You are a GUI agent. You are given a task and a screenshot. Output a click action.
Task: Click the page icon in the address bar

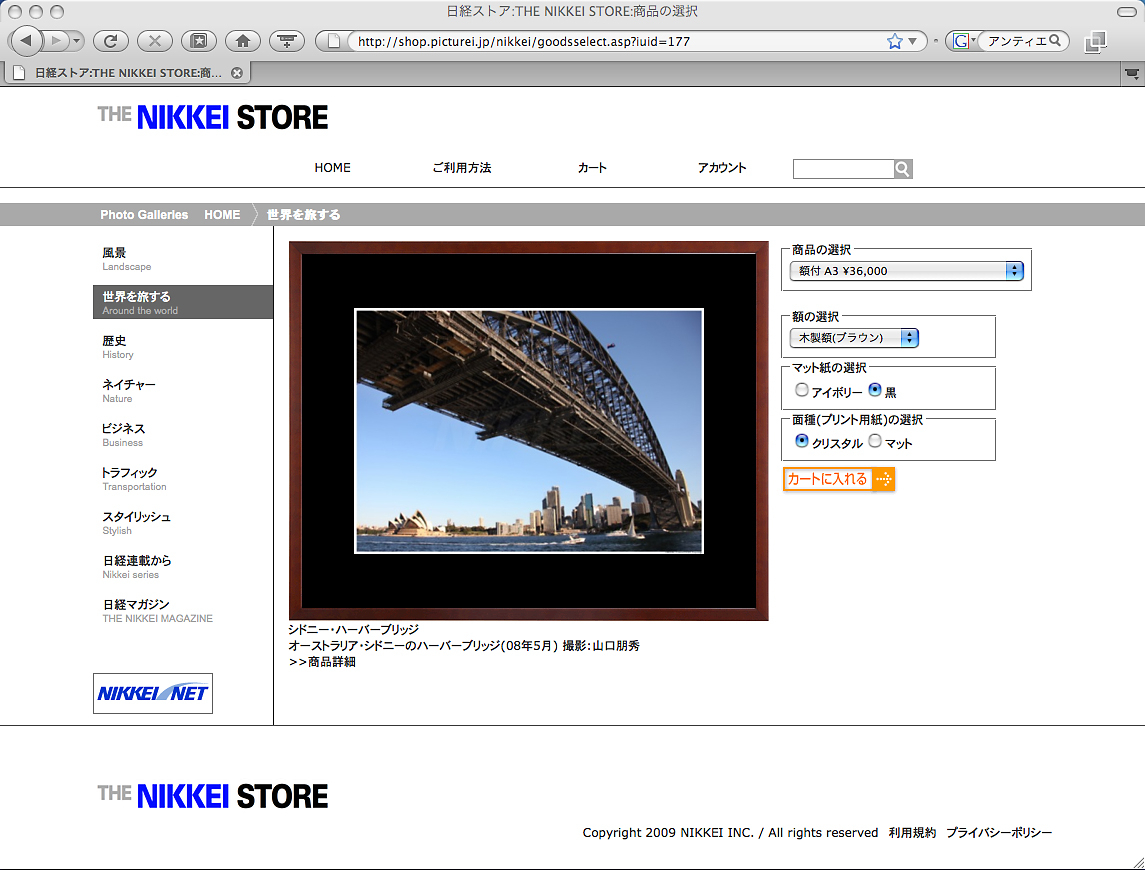[x=334, y=41]
